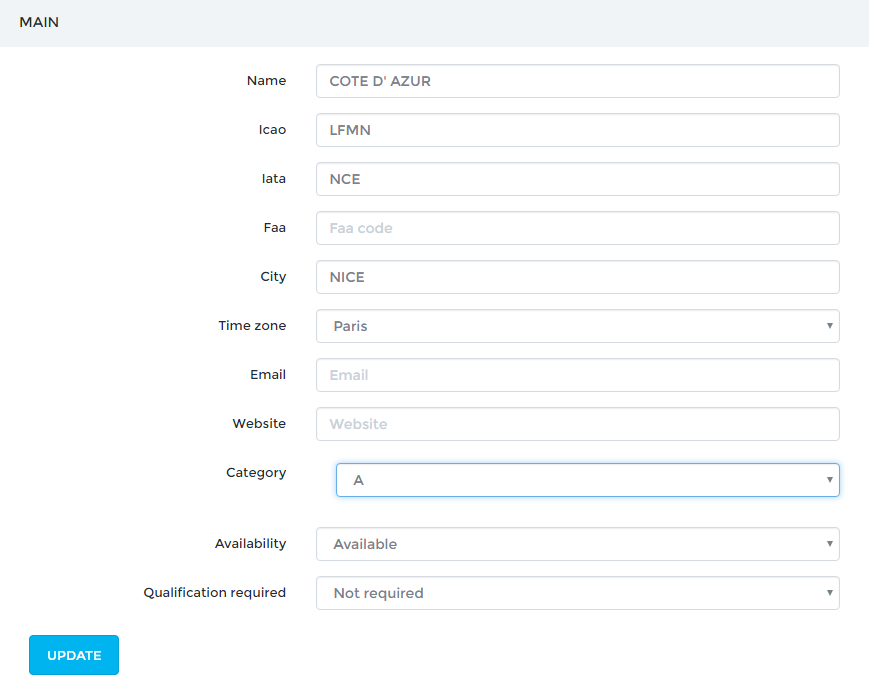Focus the City input showing NICE
The height and width of the screenshot is (691, 869).
pos(577,277)
